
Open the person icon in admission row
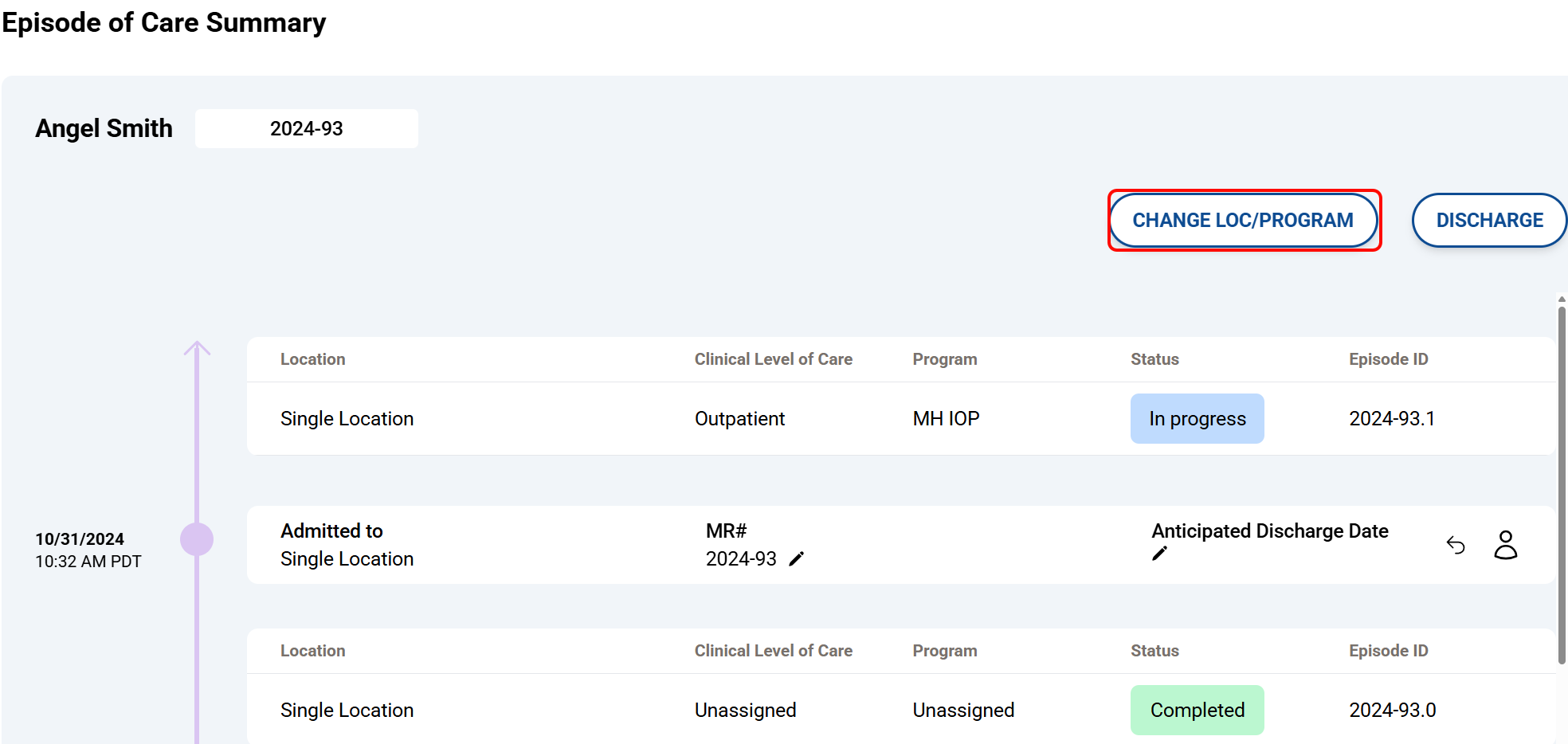tap(1505, 546)
